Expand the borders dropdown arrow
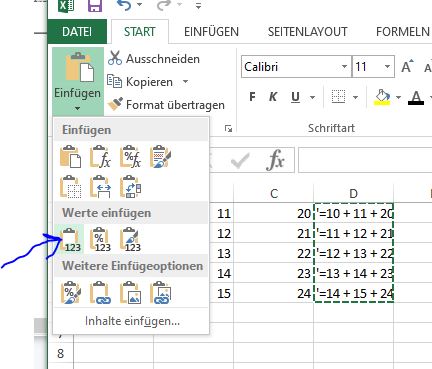 tap(355, 97)
